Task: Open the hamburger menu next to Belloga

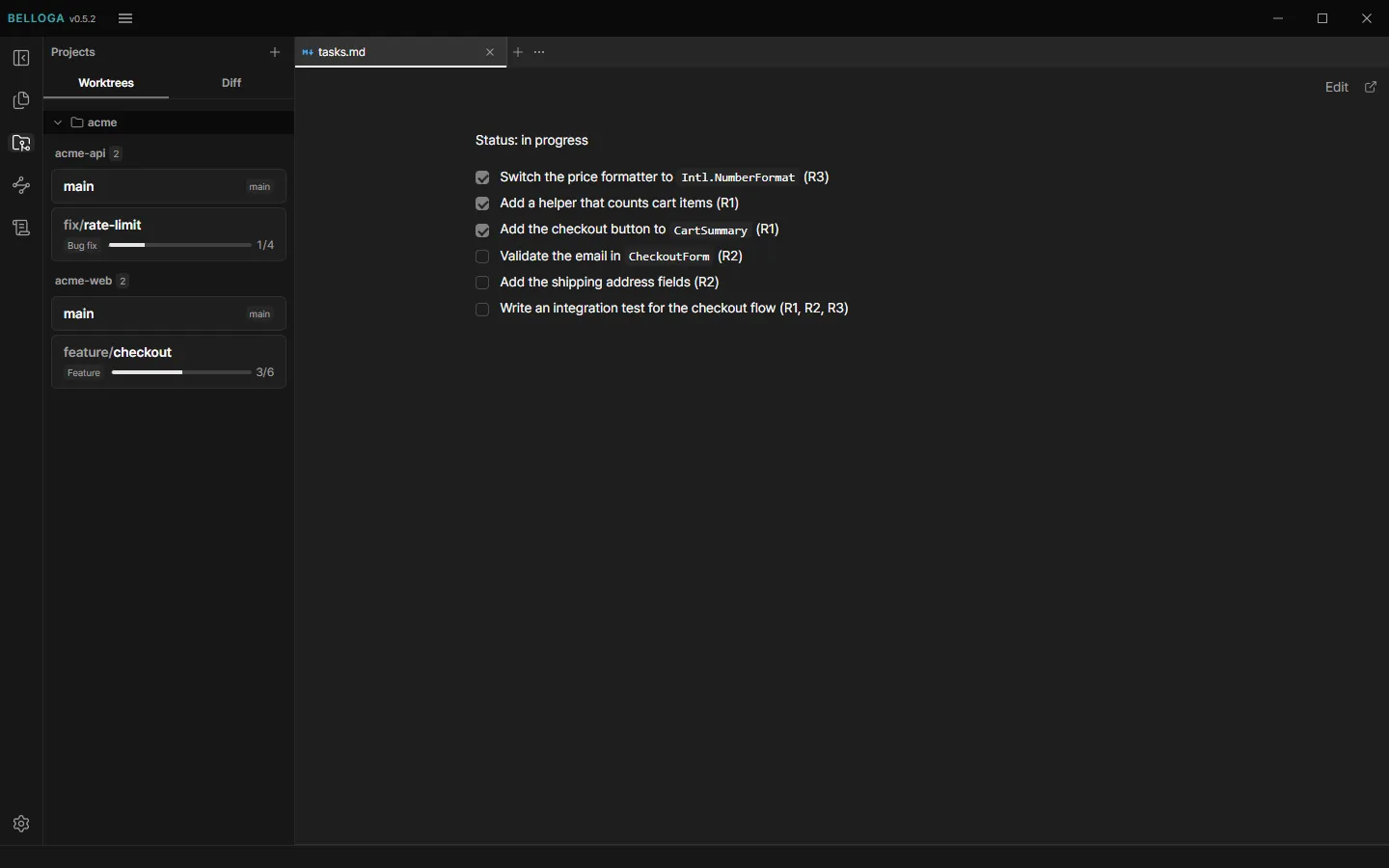Action: (x=125, y=18)
